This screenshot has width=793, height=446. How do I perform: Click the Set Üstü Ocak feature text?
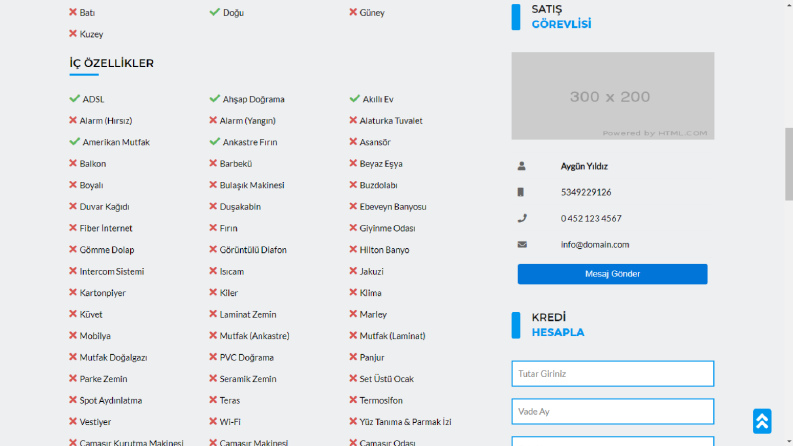(386, 379)
